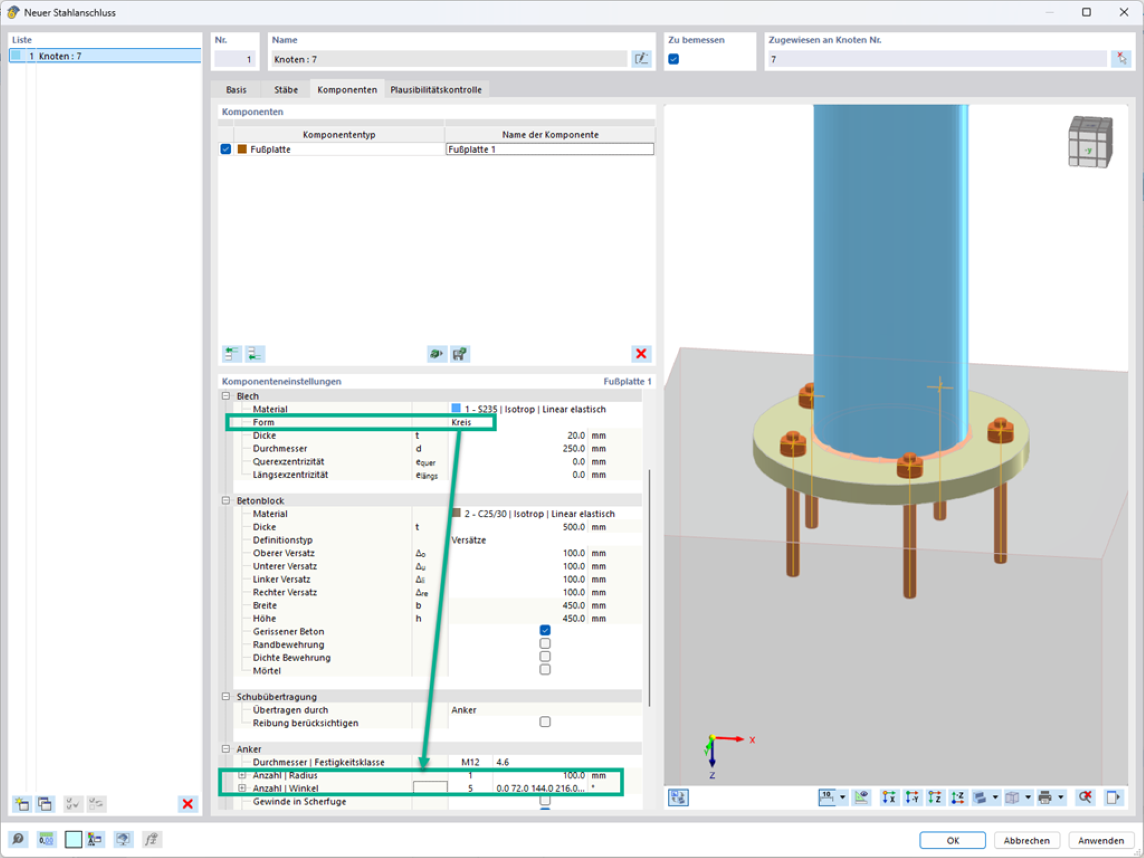Select the Komponenten tab

pos(347,90)
